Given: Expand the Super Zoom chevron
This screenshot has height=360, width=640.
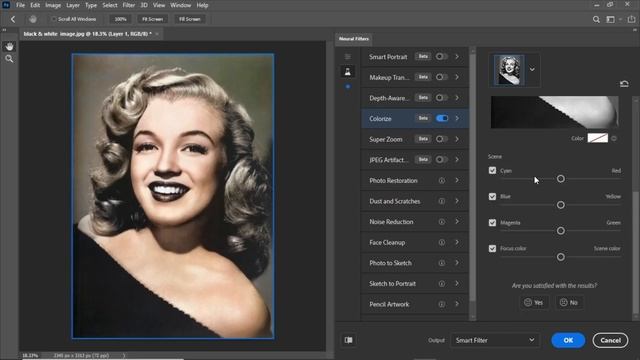Looking at the screenshot, I should click(457, 139).
